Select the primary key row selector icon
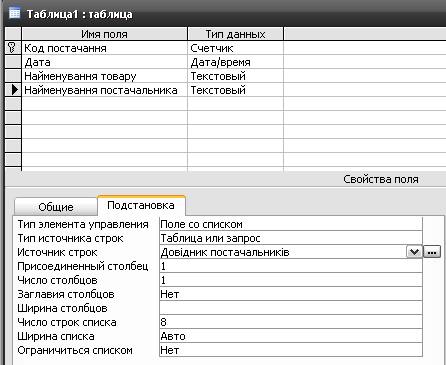This screenshot has height=365, width=446. pos(13,48)
